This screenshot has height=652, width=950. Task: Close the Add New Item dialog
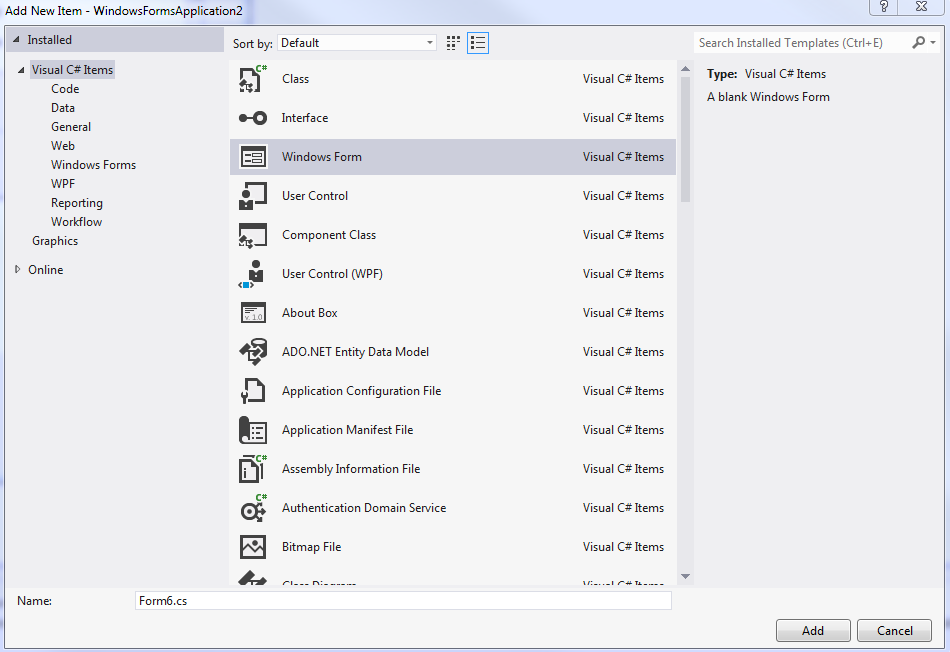(922, 7)
